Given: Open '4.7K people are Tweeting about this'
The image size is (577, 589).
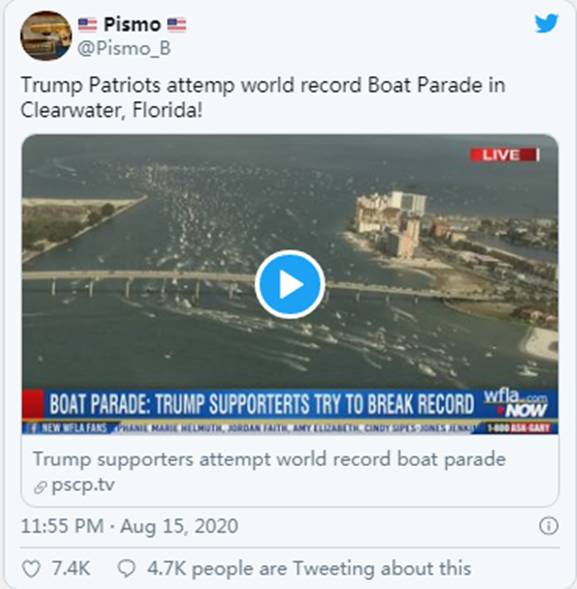Looking at the screenshot, I should point(309,568).
